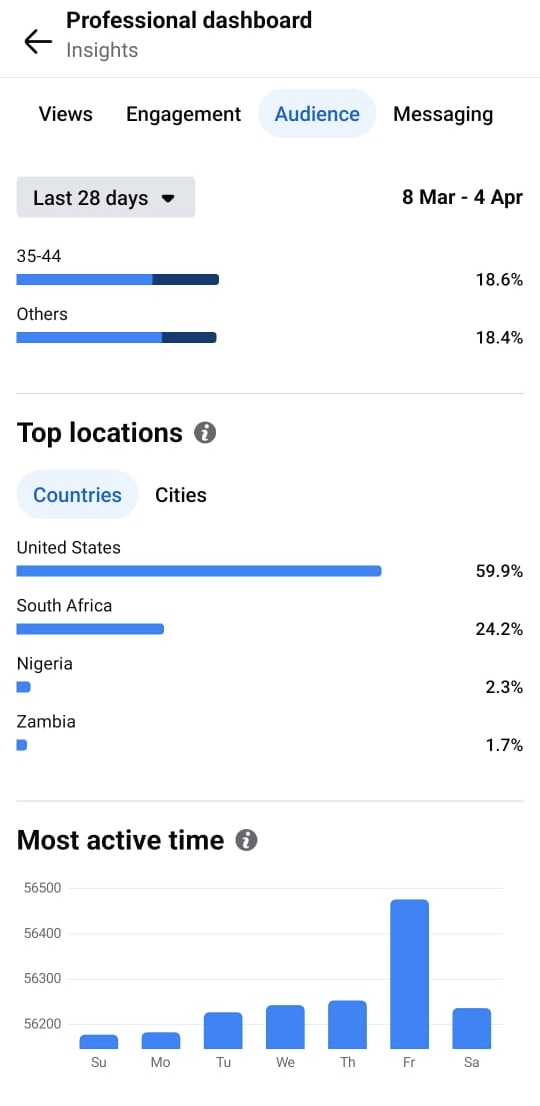Image resolution: width=540 pixels, height=1106 pixels.
Task: Expand the Last 28 days dropdown
Action: coord(106,198)
